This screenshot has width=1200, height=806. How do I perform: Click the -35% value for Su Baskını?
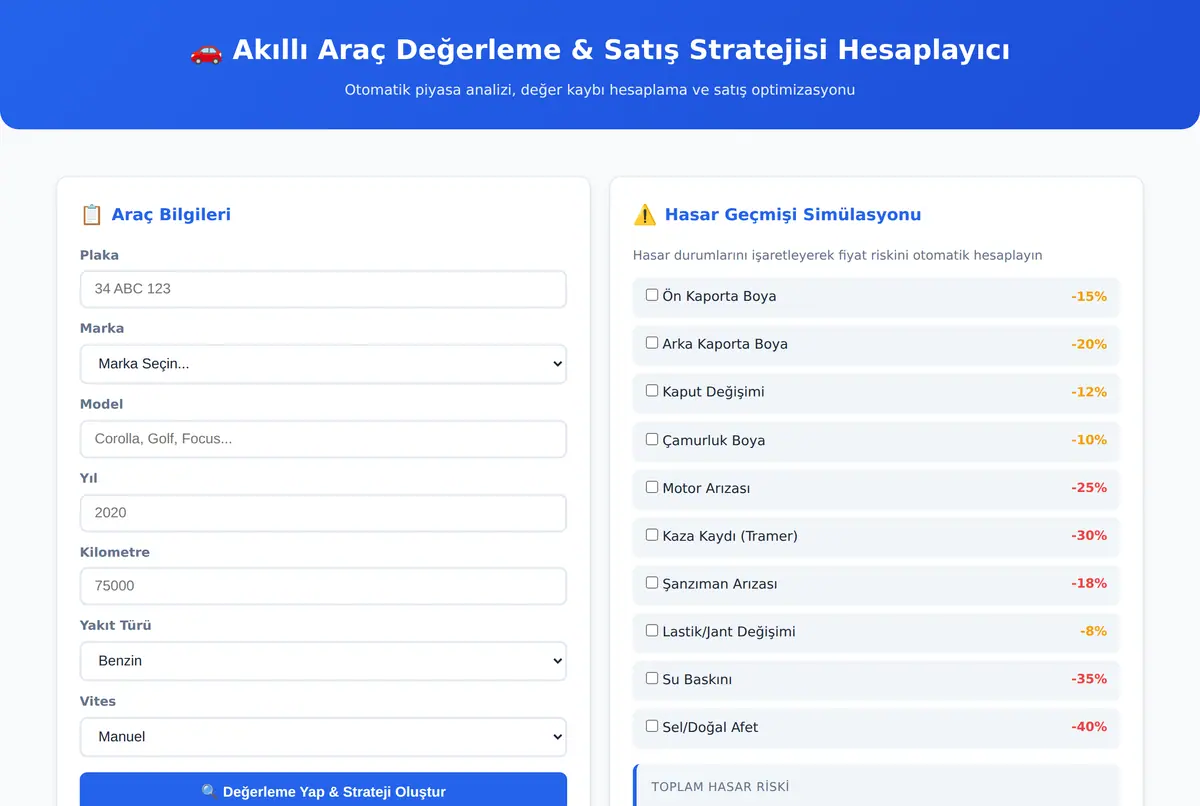point(1089,679)
